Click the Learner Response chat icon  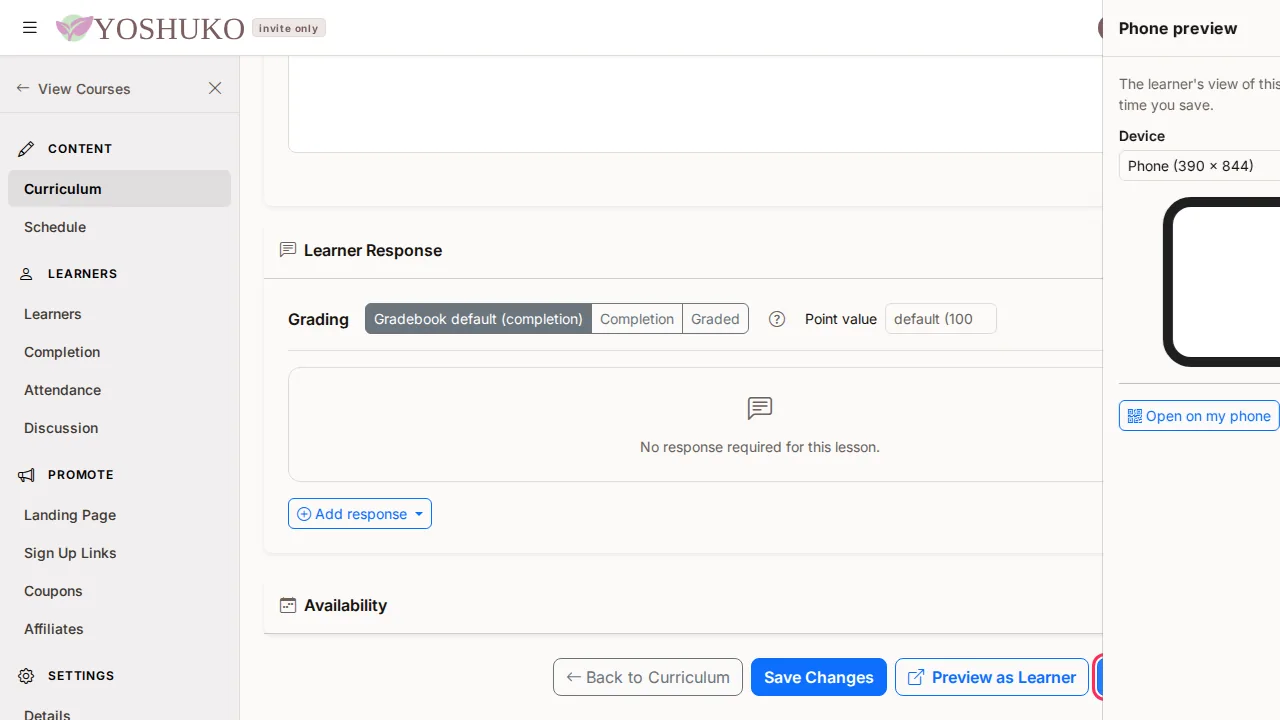click(288, 250)
